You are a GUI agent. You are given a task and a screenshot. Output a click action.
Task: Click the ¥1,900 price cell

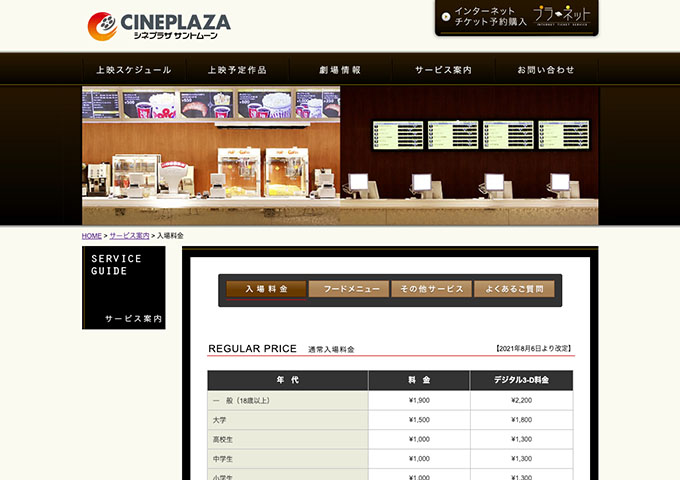tap(419, 400)
